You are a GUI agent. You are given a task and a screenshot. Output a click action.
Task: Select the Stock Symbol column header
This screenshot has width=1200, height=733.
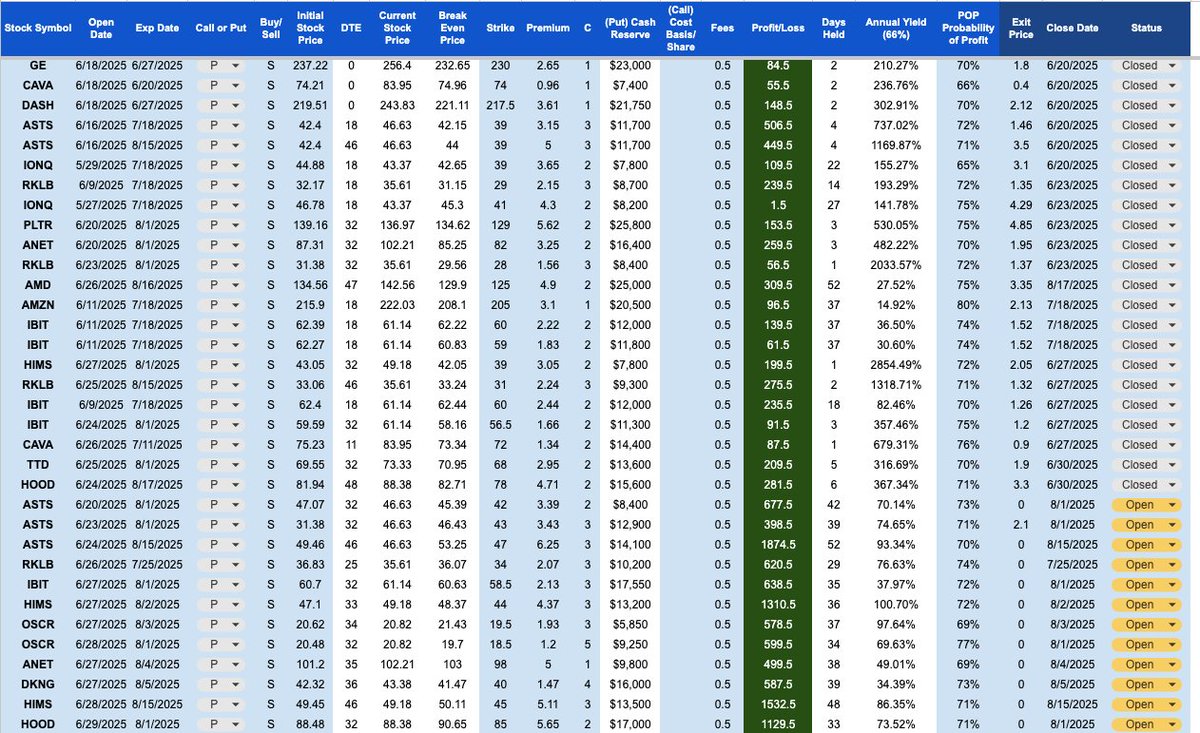[x=38, y=28]
